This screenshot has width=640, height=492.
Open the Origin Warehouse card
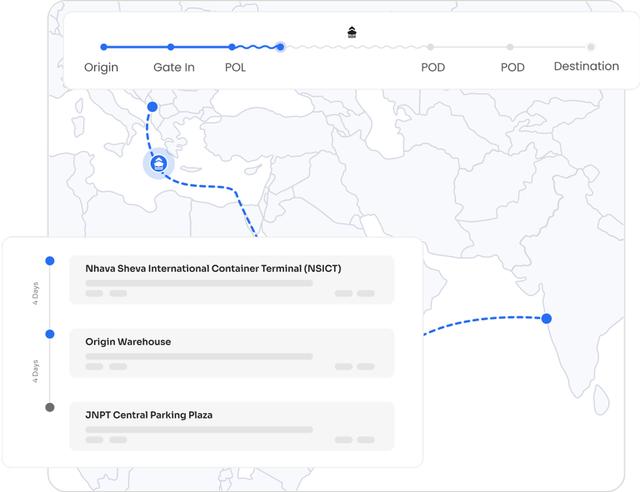pos(232,353)
